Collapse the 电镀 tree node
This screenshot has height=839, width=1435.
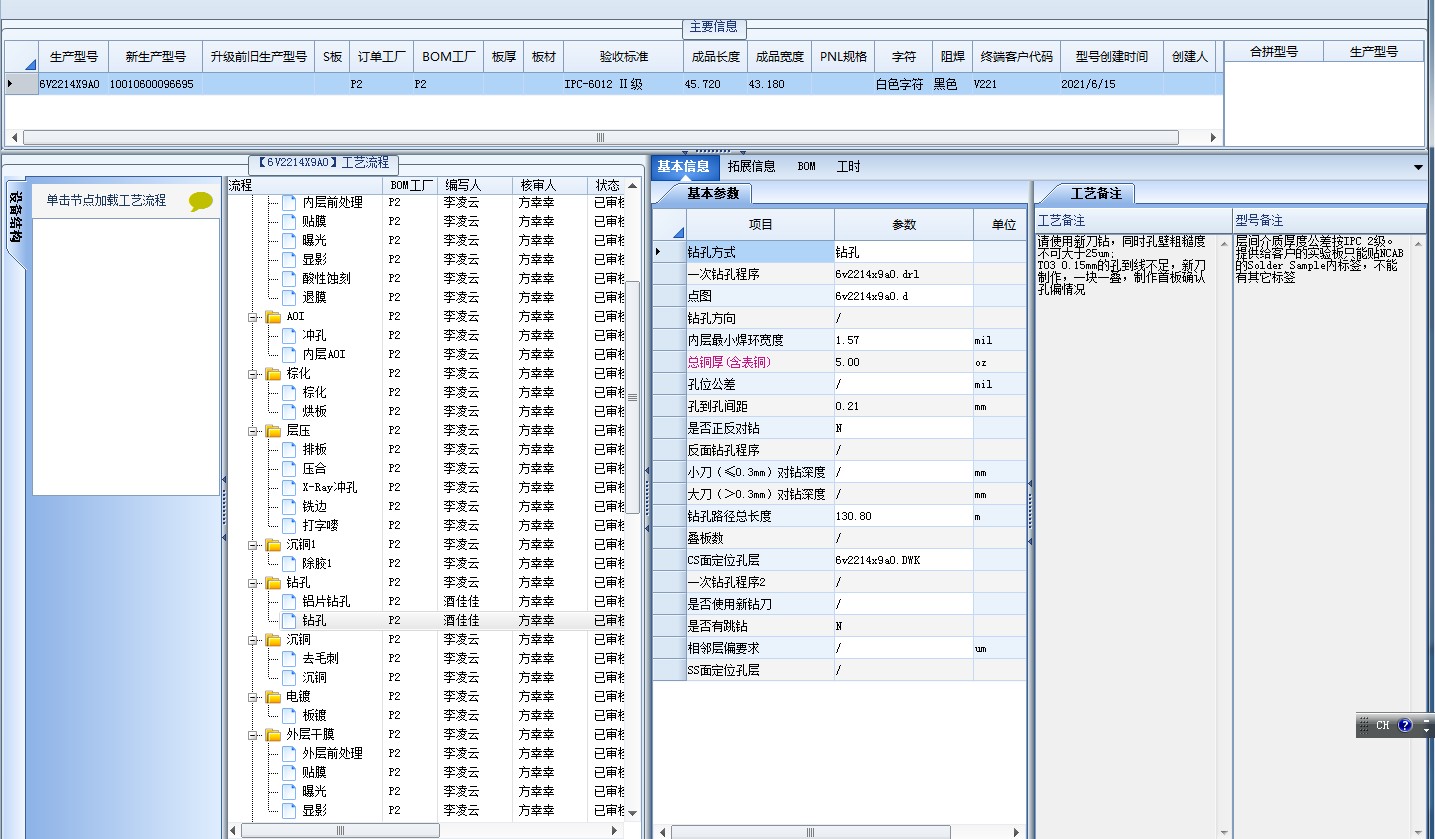253,697
